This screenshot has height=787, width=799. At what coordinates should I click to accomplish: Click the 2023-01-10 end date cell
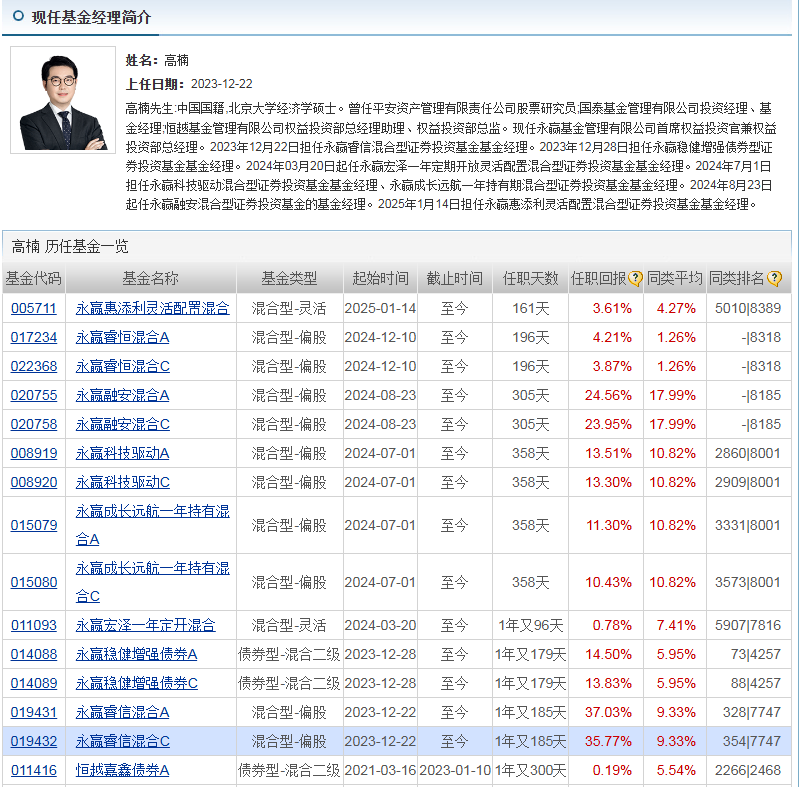[x=455, y=771]
